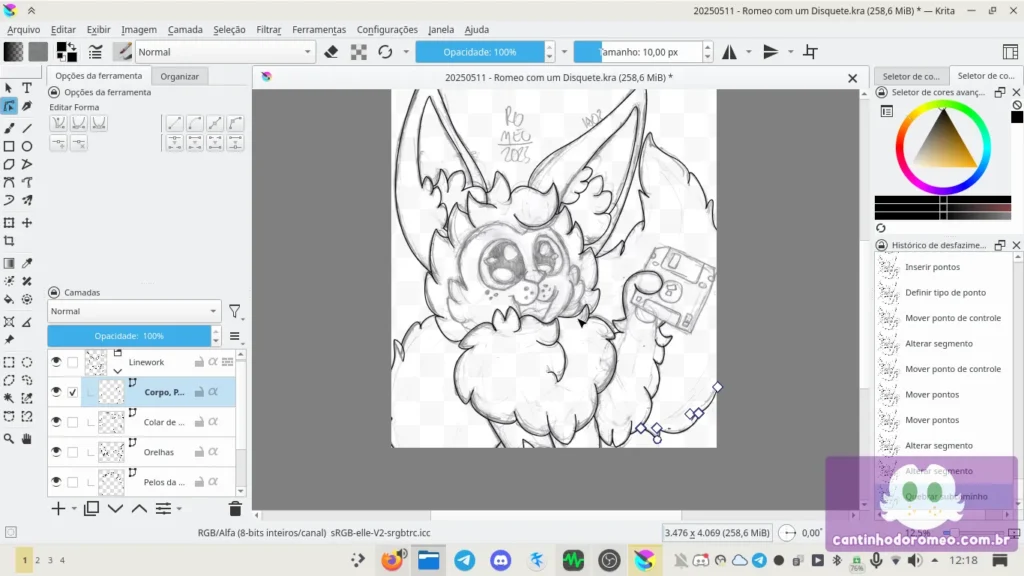Adjust the brush Opacidade slider in toolbar
Screen dimensions: 1024x576
[480, 52]
